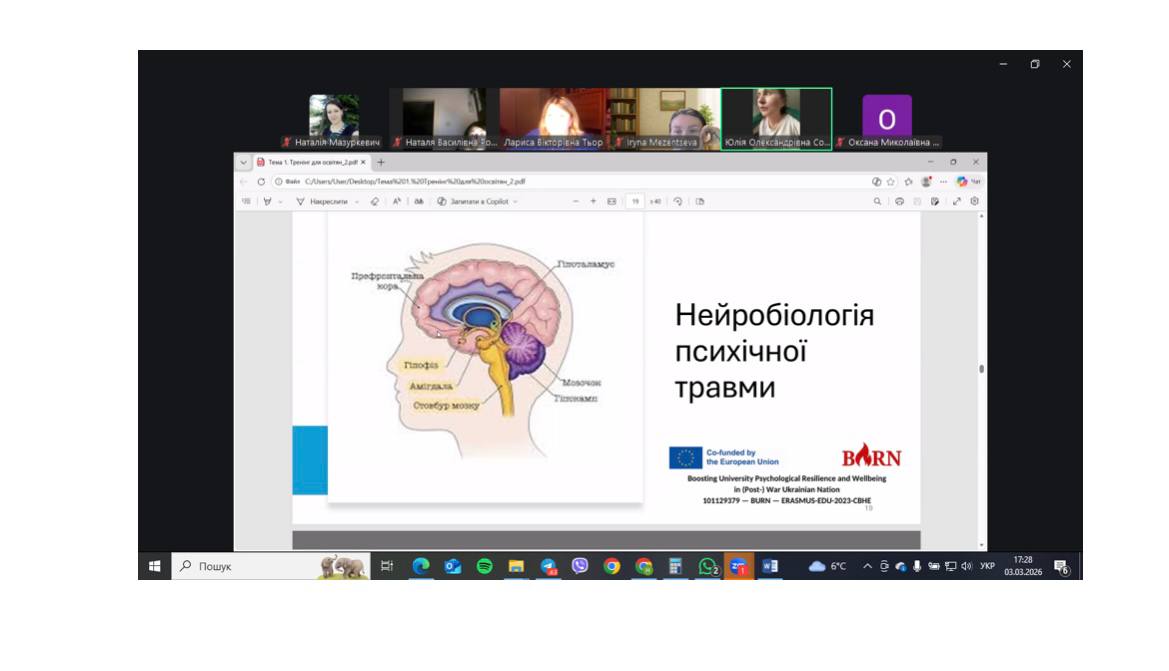Open PDF viewer settings gear
The width and height of the screenshot is (1169, 671).
point(974,201)
